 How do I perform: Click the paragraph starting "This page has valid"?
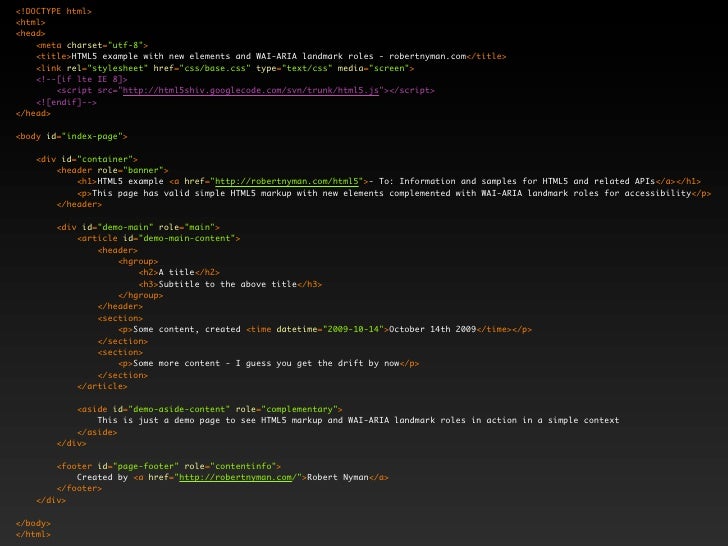click(x=394, y=193)
